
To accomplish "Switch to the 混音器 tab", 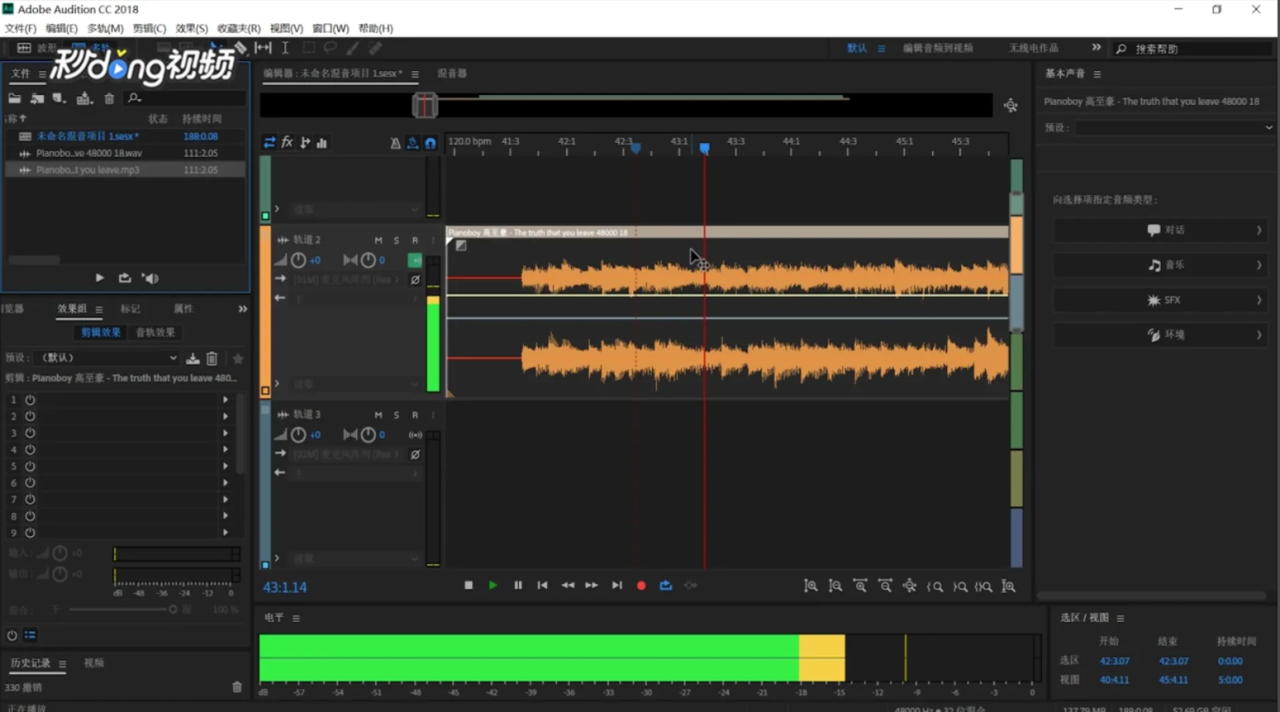I will pos(452,73).
